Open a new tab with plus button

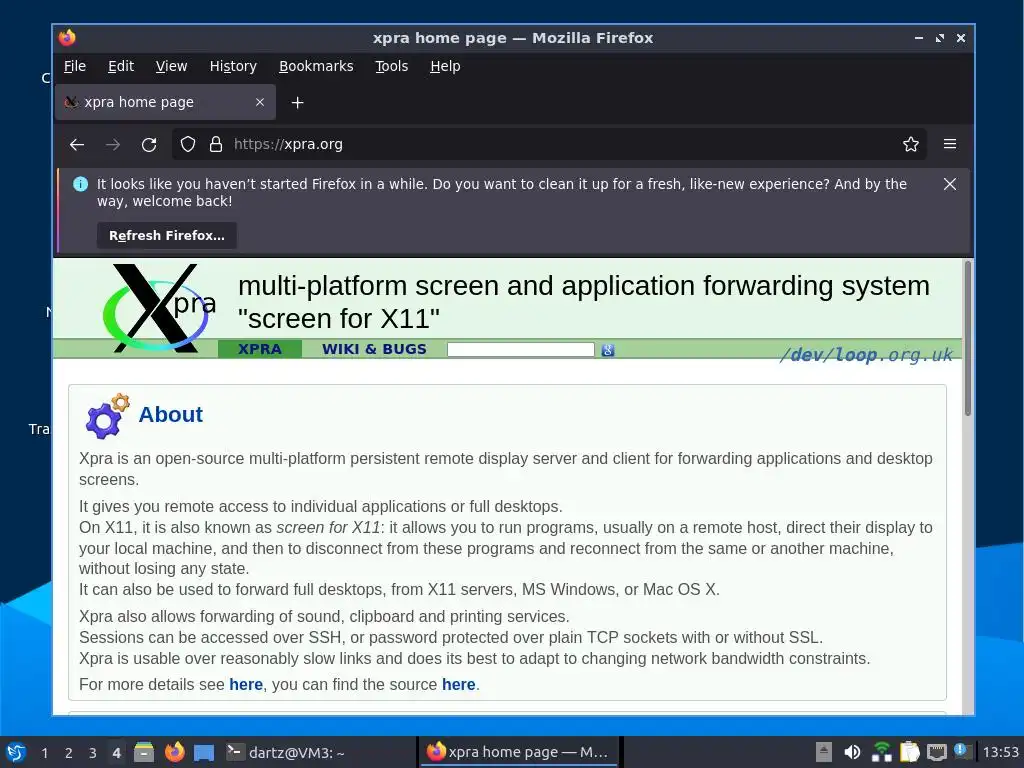click(297, 103)
